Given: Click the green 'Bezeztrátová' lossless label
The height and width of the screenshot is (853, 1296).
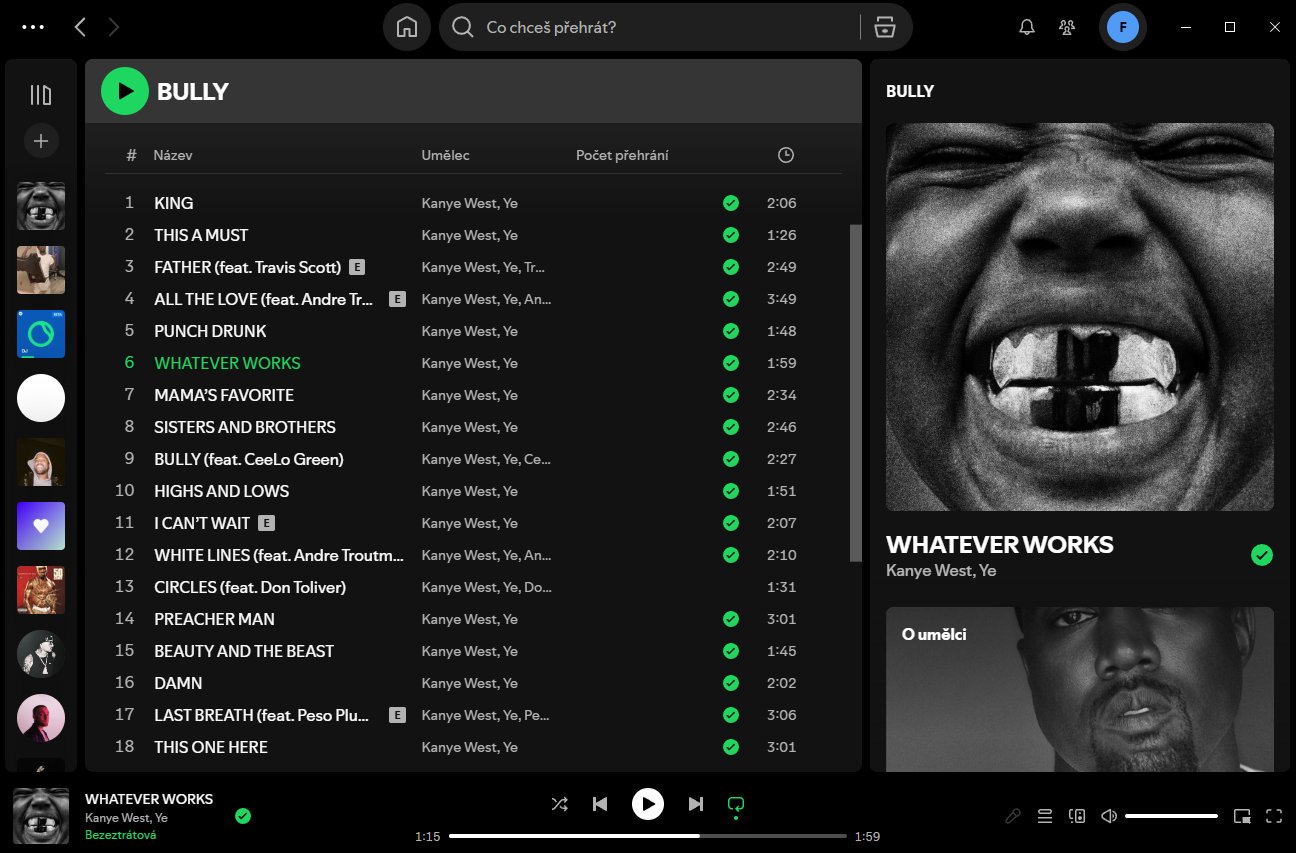Looking at the screenshot, I should 121,835.
